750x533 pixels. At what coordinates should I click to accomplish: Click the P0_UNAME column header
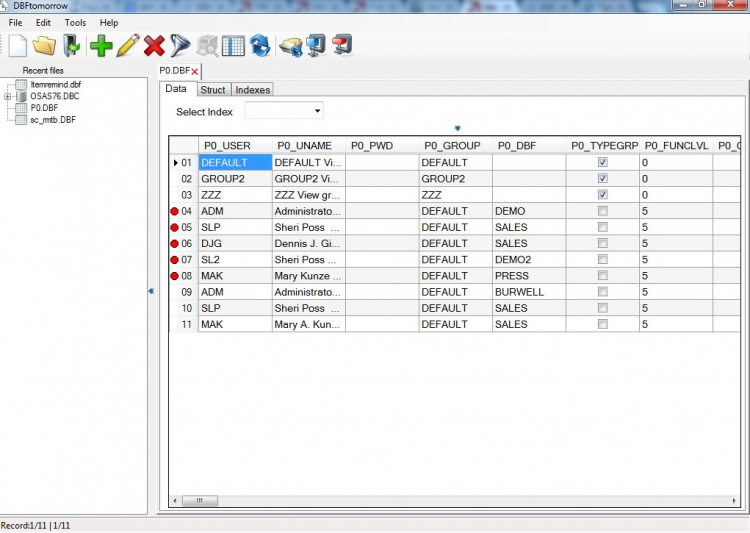[x=305, y=146]
